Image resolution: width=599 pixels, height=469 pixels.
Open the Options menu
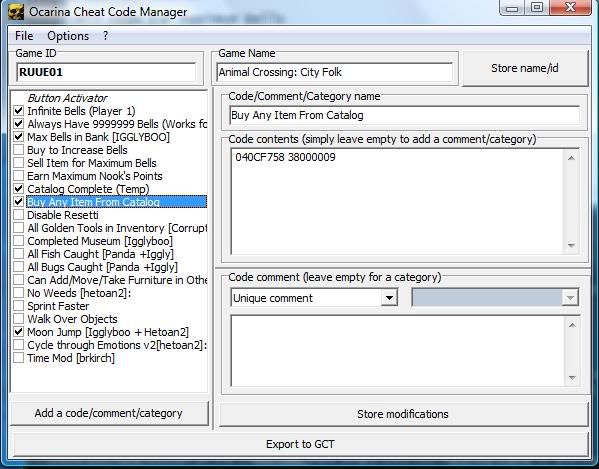68,36
